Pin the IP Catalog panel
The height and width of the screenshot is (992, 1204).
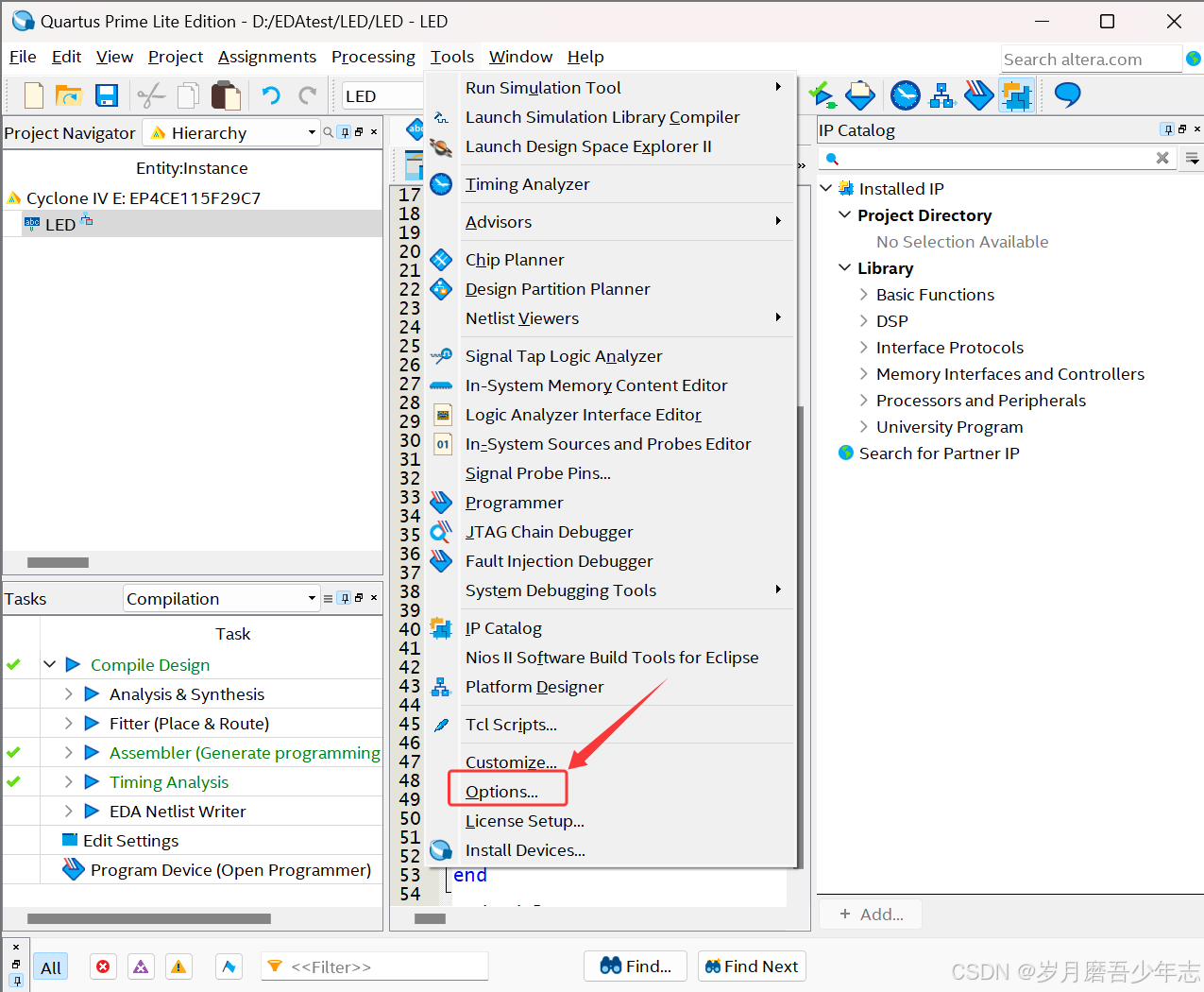[x=1168, y=129]
